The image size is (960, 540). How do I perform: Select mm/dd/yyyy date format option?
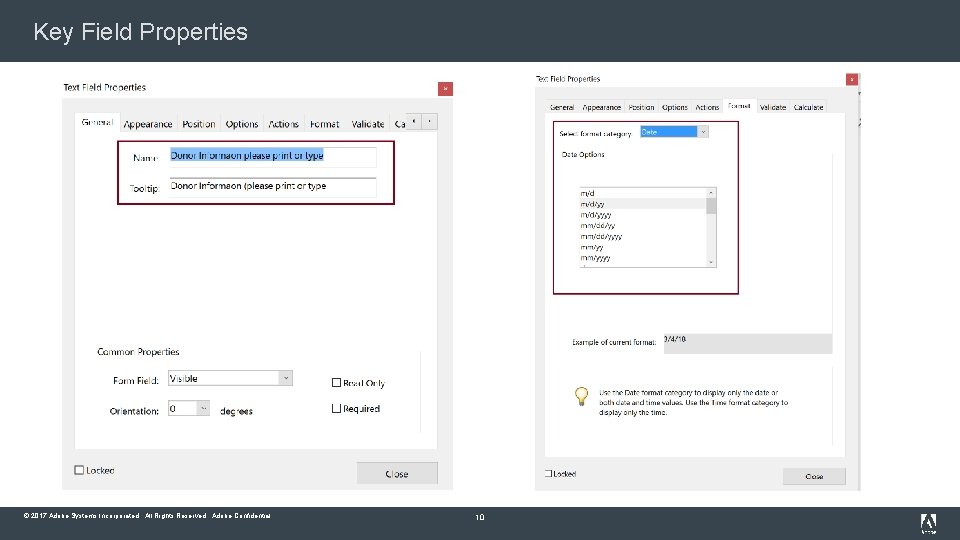click(643, 236)
